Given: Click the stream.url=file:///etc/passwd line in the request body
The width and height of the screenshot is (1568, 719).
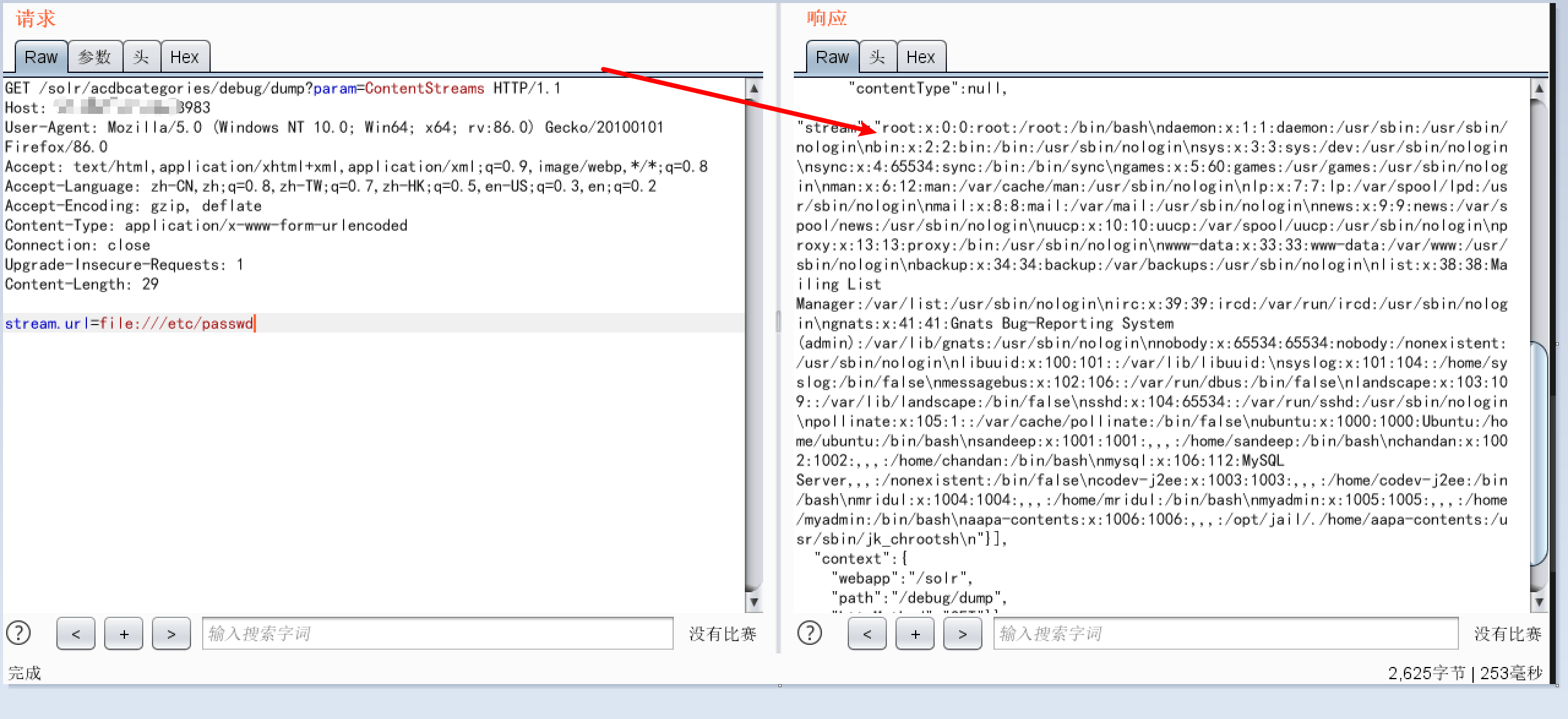Looking at the screenshot, I should [129, 323].
